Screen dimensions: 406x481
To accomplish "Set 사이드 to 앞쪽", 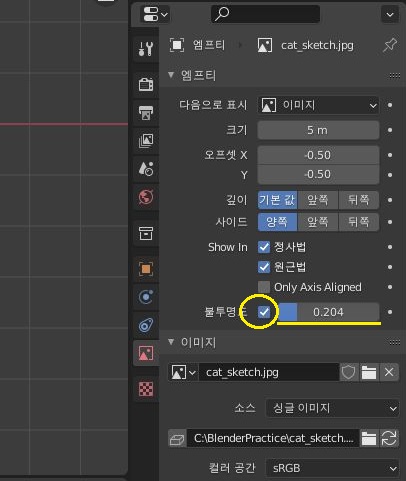I will pos(318,222).
